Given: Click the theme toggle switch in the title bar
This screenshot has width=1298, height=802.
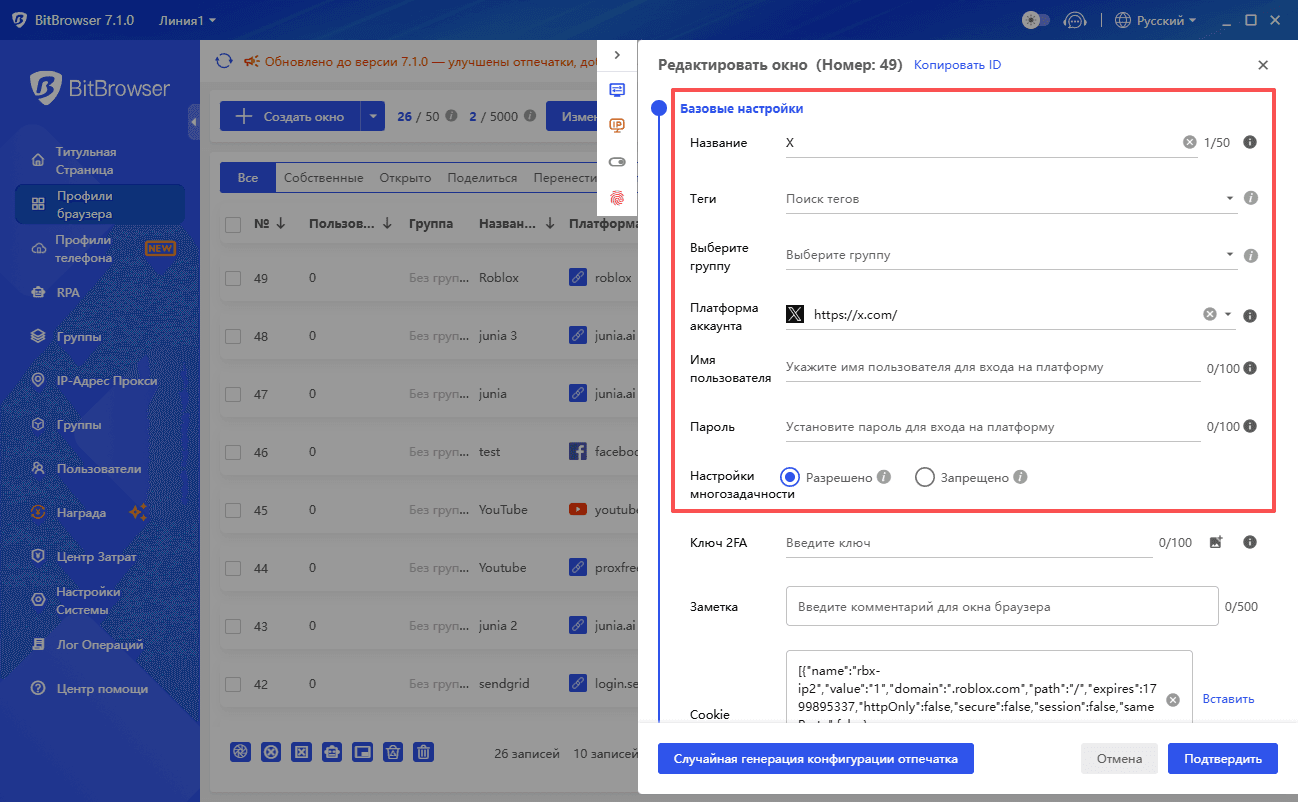Looking at the screenshot, I should tap(1035, 19).
